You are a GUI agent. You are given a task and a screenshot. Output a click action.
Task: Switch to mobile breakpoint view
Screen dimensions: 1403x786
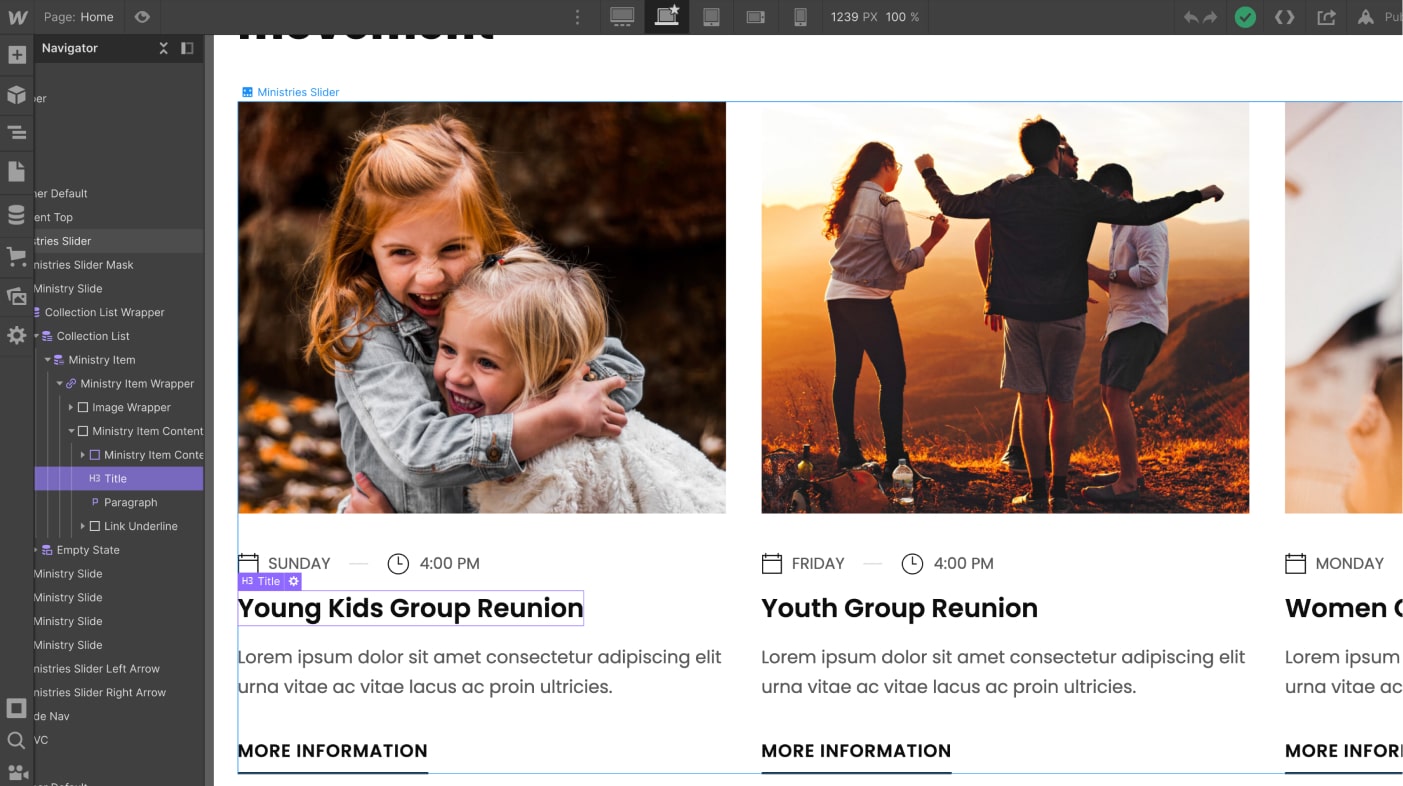tap(800, 17)
